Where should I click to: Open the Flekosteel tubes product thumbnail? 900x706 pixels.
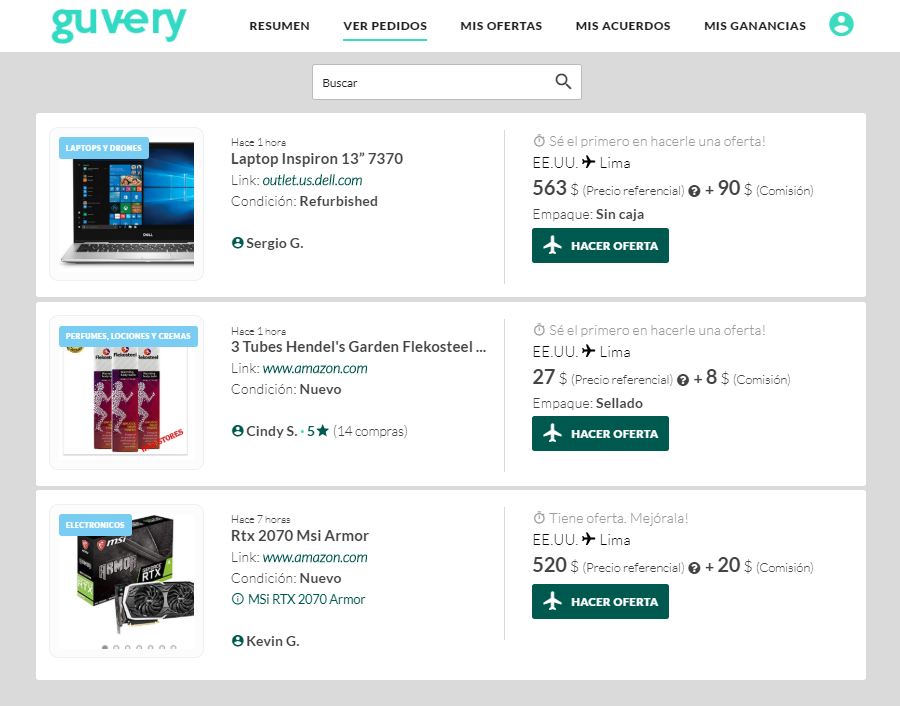[126, 393]
